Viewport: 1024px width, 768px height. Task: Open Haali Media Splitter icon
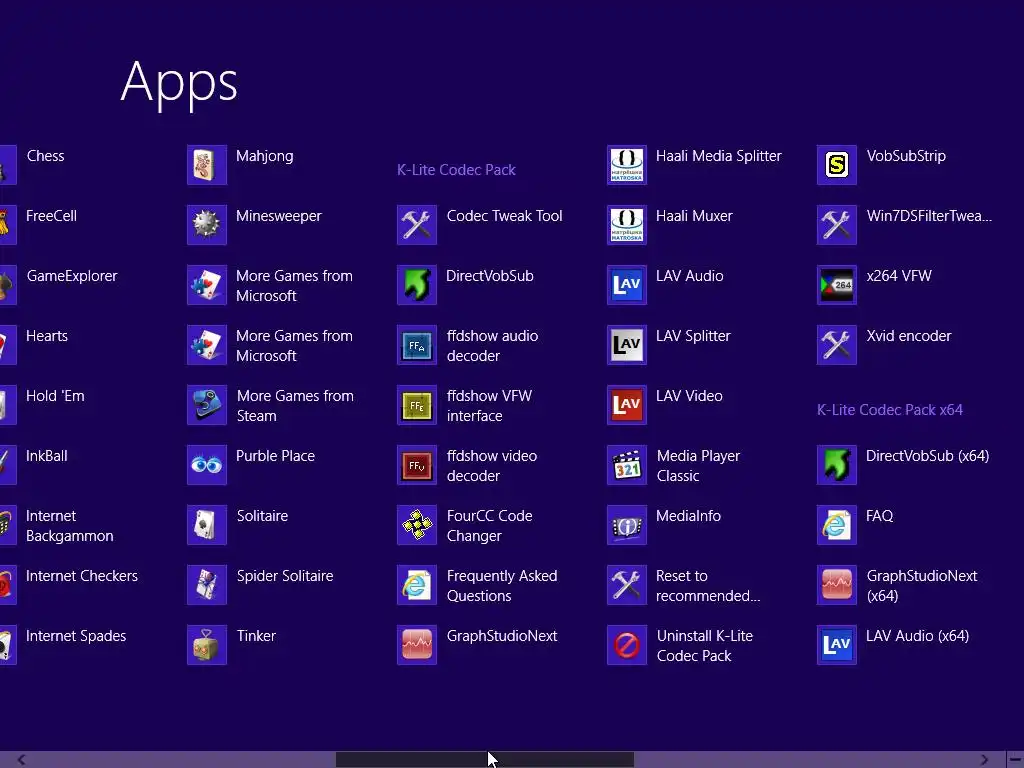pos(627,165)
